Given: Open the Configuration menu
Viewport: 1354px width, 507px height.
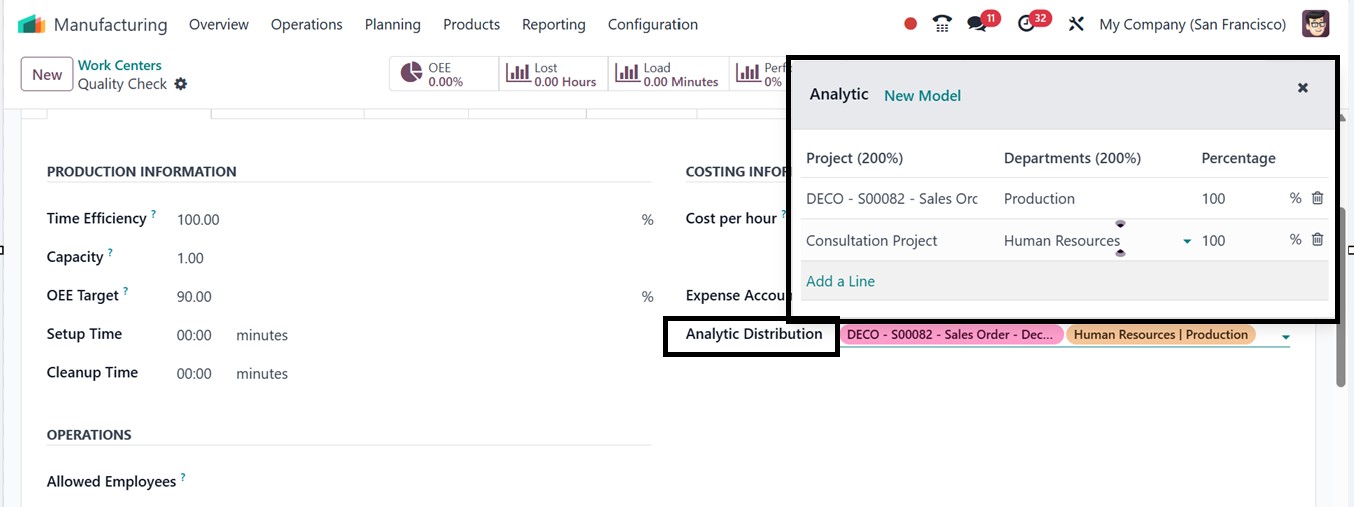Looking at the screenshot, I should pyautogui.click(x=652, y=24).
